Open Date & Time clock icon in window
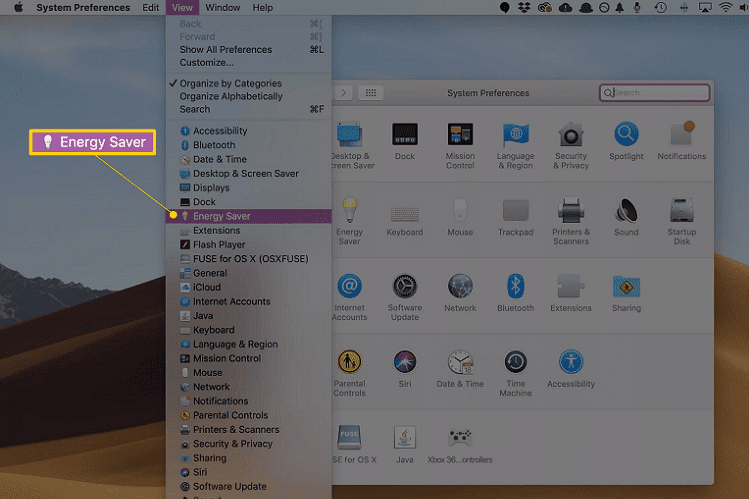 pyautogui.click(x=460, y=362)
